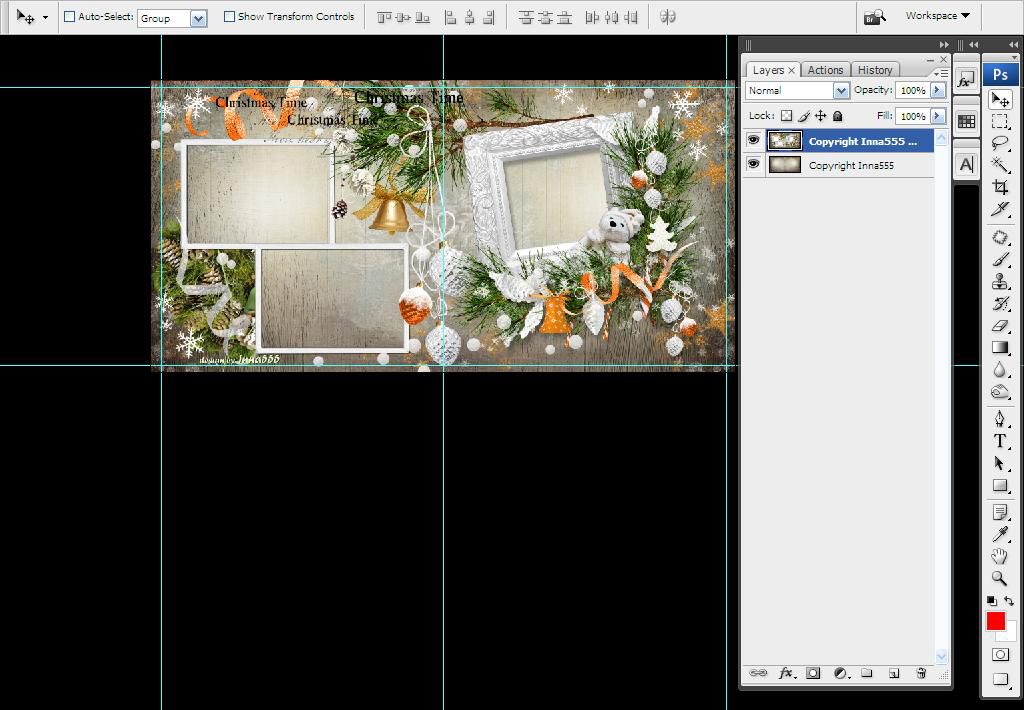The width and height of the screenshot is (1024, 710).
Task: Change the screen mode
Action: click(x=1000, y=679)
